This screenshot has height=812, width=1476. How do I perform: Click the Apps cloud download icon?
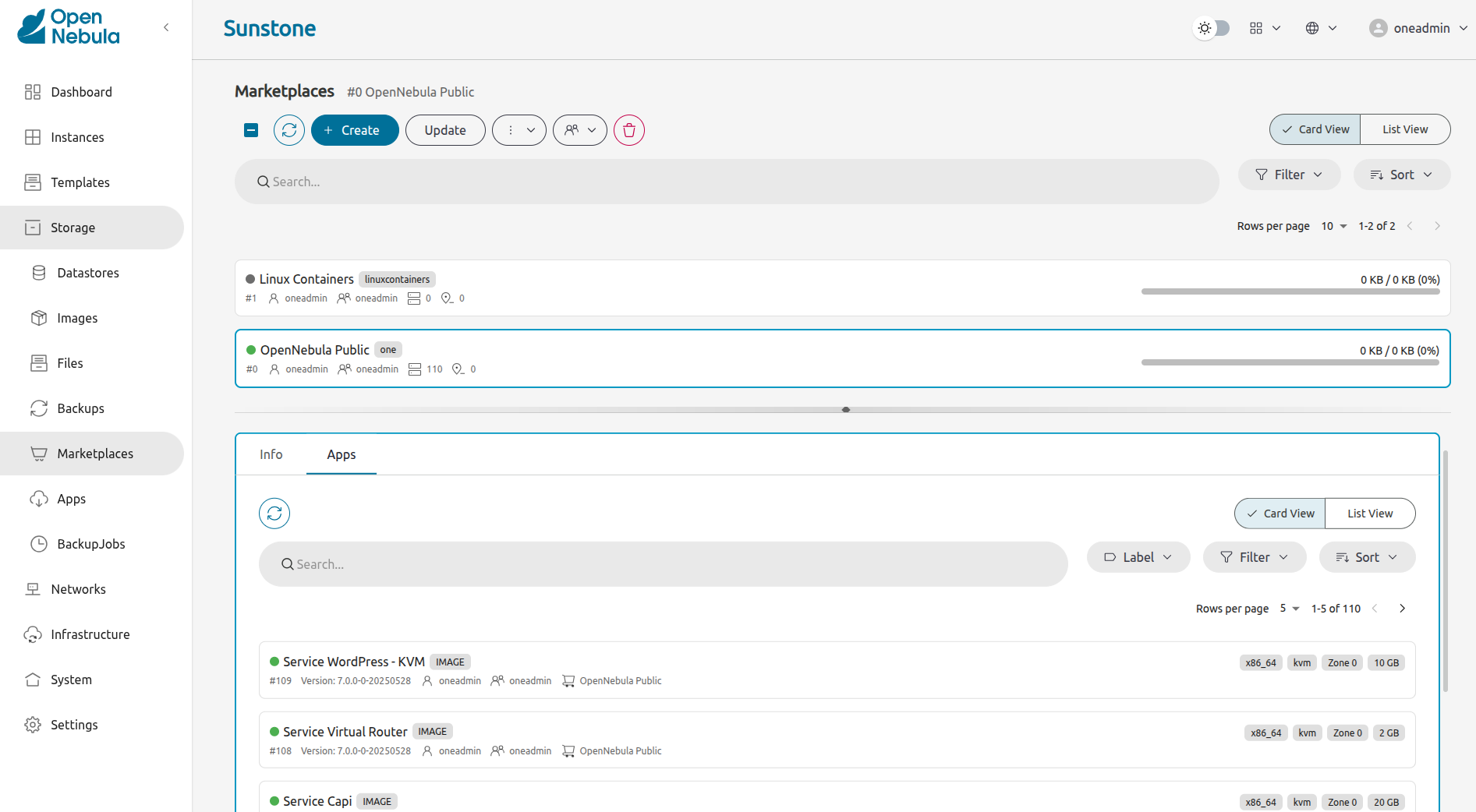pyautogui.click(x=39, y=499)
